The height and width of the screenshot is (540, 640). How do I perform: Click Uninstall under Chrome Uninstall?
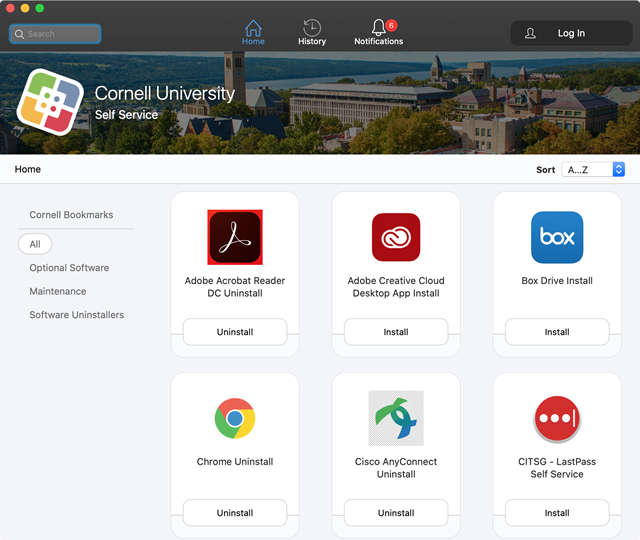point(235,513)
